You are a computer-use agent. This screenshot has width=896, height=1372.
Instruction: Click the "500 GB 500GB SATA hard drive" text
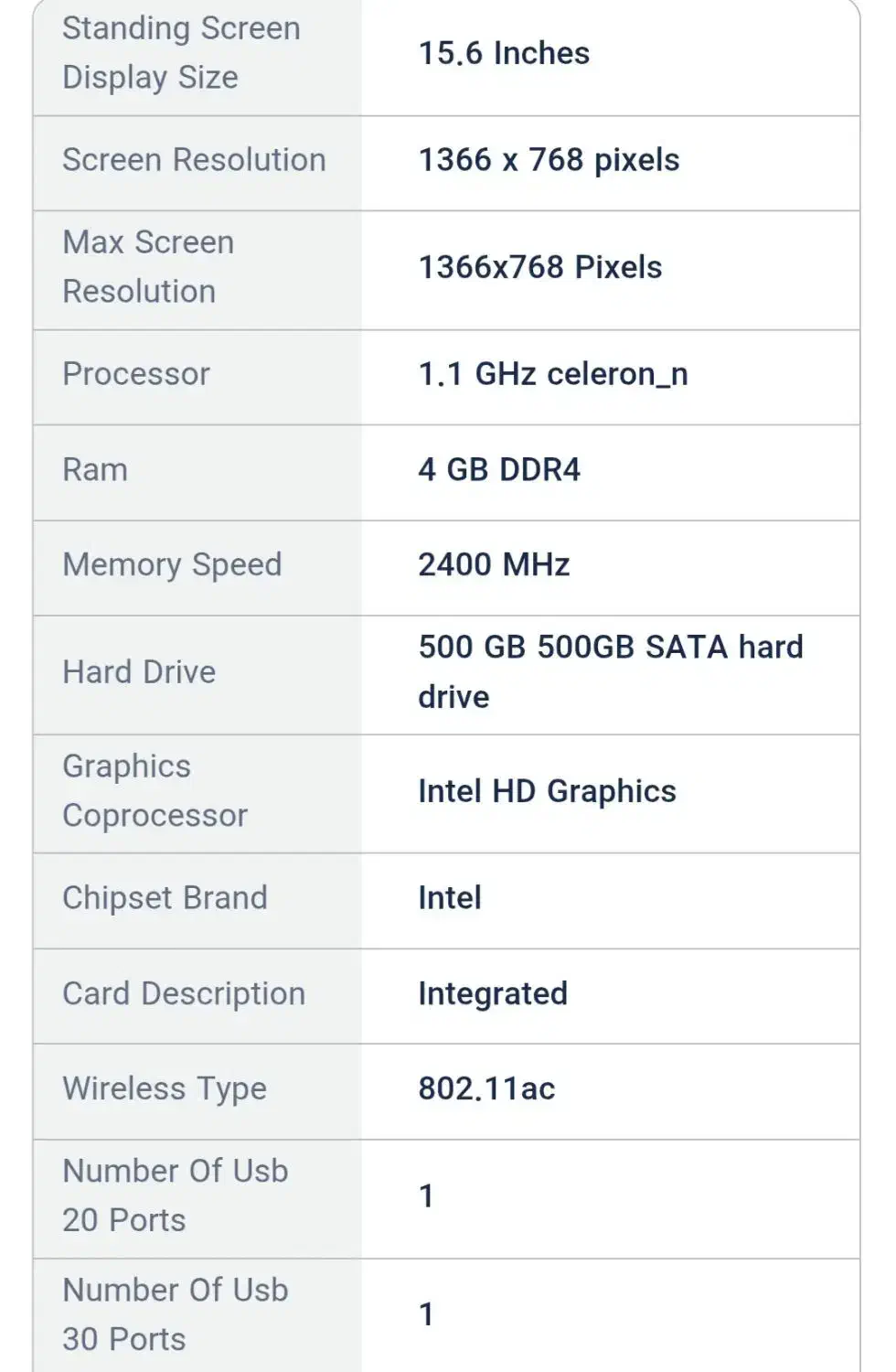tap(610, 671)
